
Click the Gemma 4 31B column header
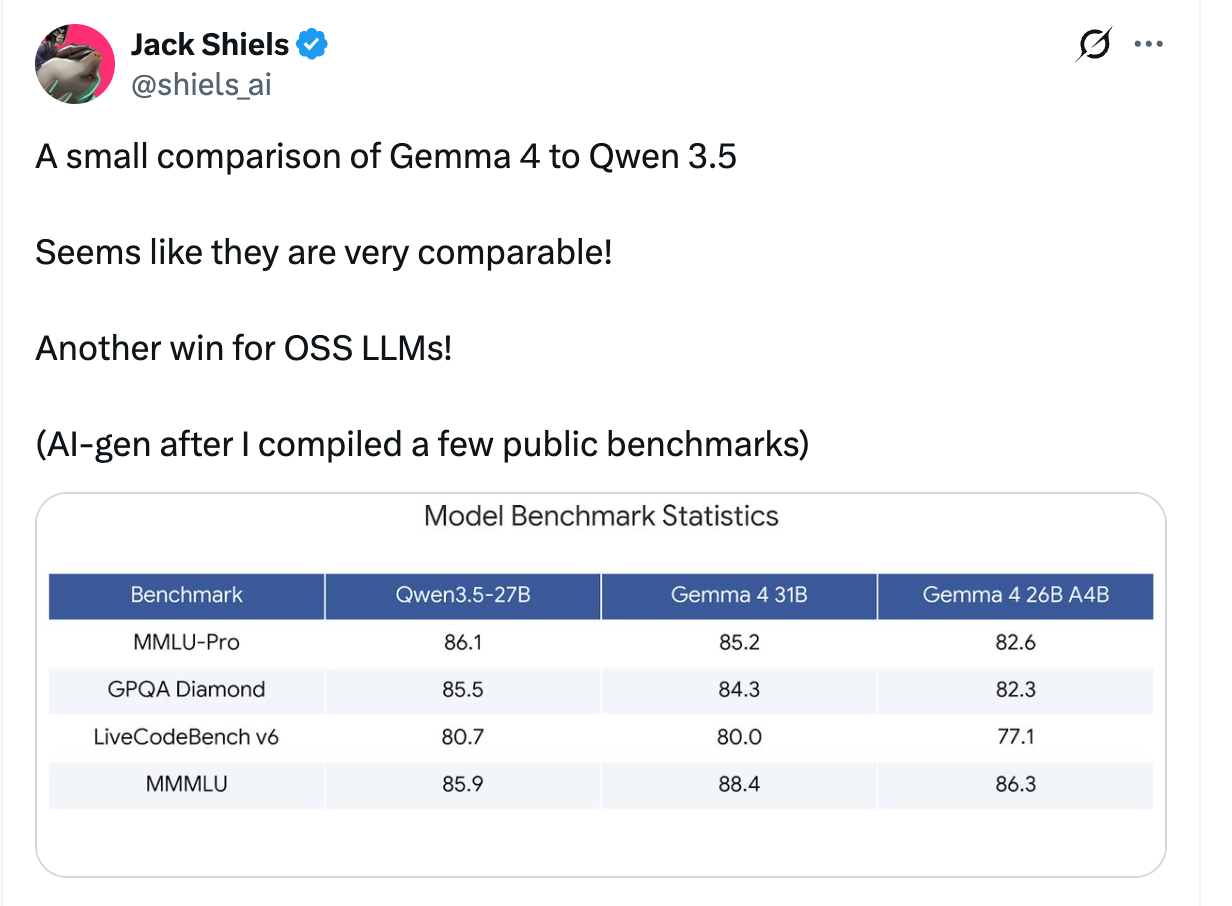coord(739,596)
